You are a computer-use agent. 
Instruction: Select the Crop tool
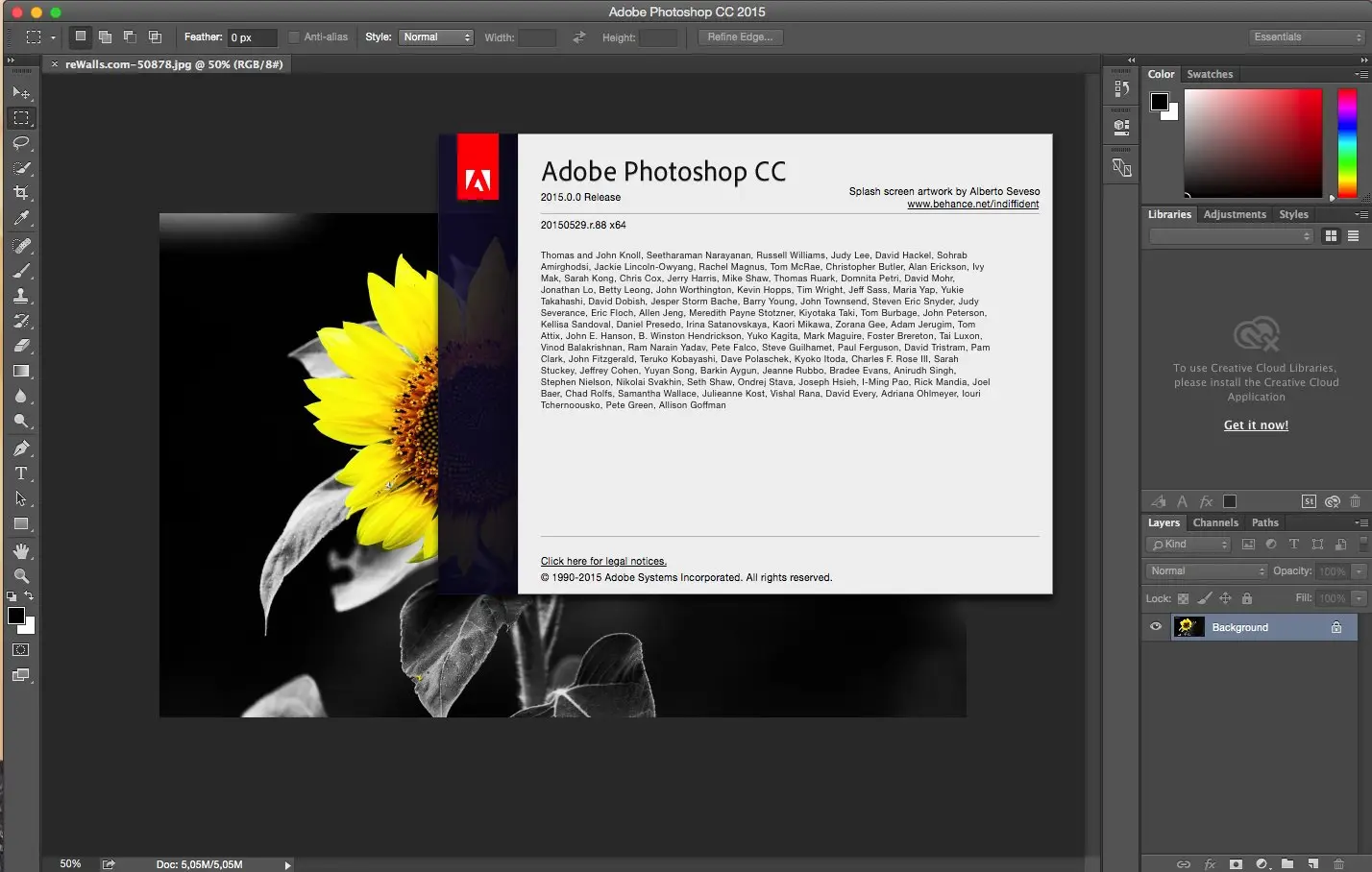click(x=21, y=193)
